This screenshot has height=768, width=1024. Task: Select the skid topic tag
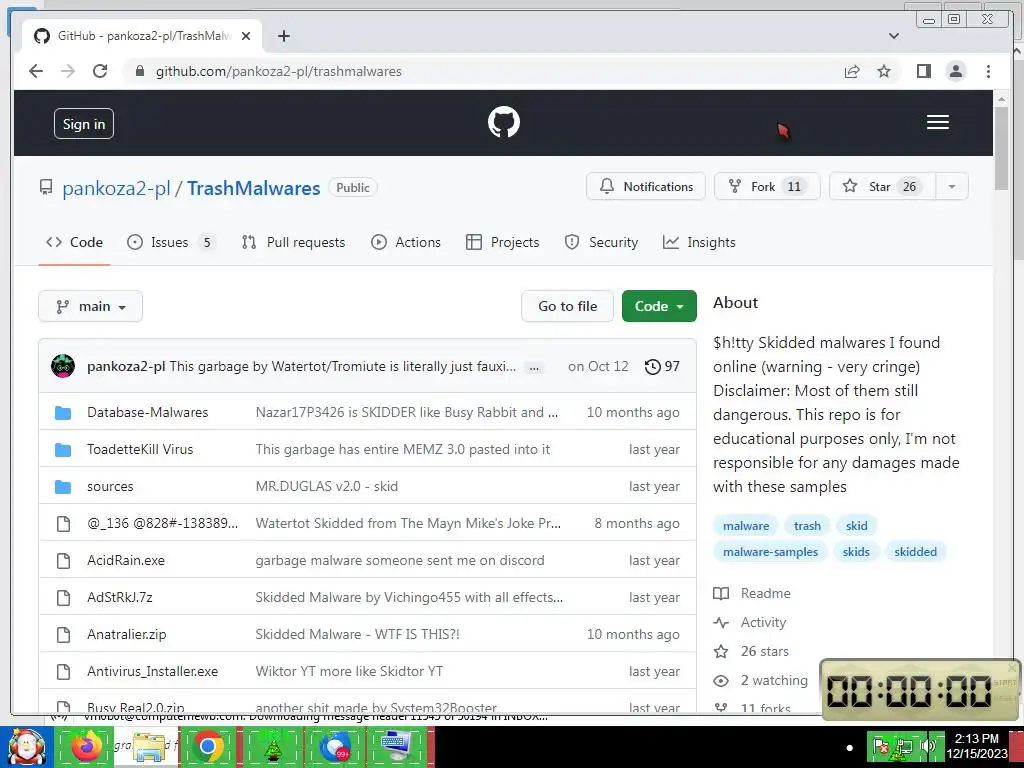click(856, 526)
